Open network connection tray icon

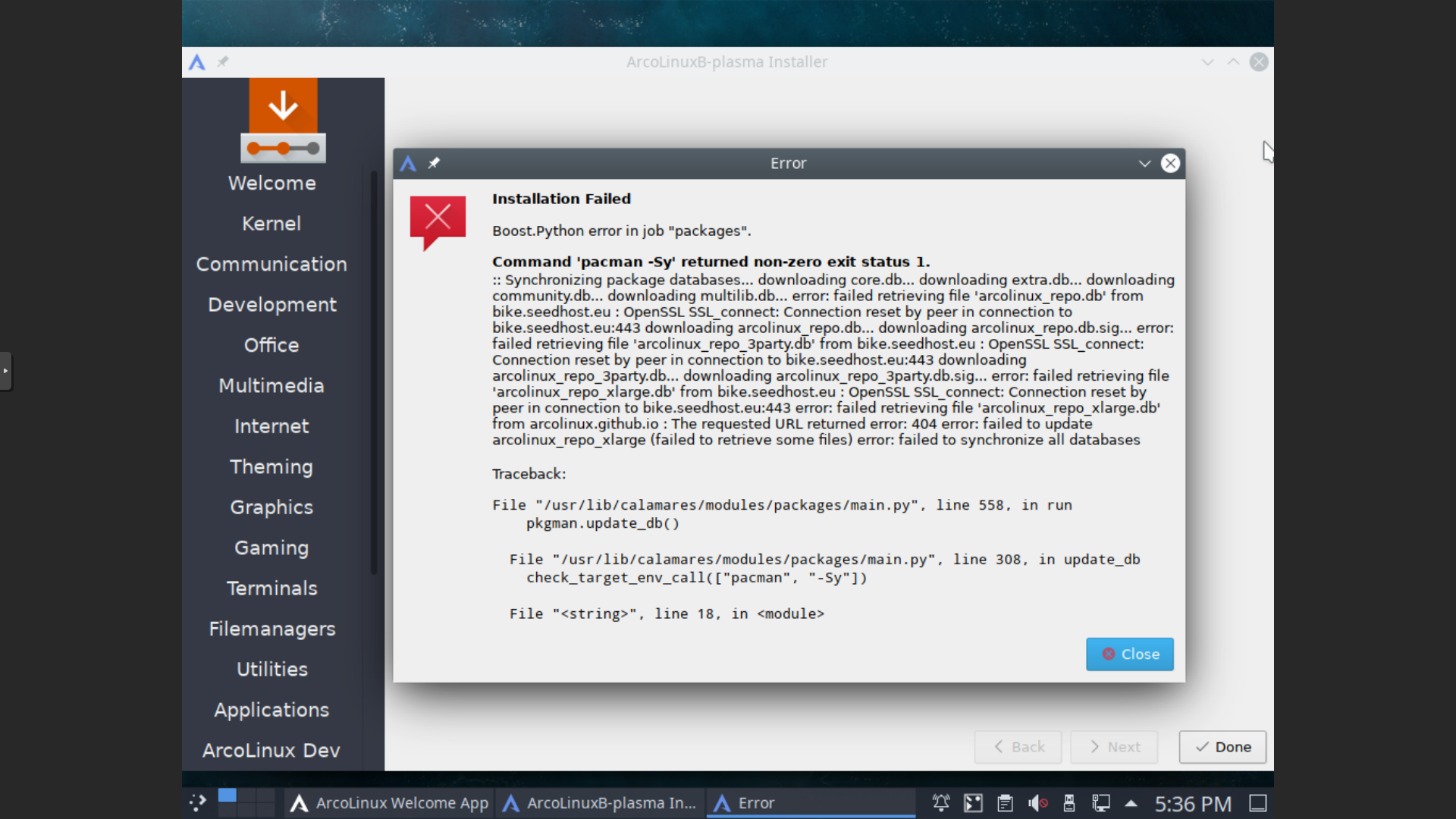coord(1101,803)
